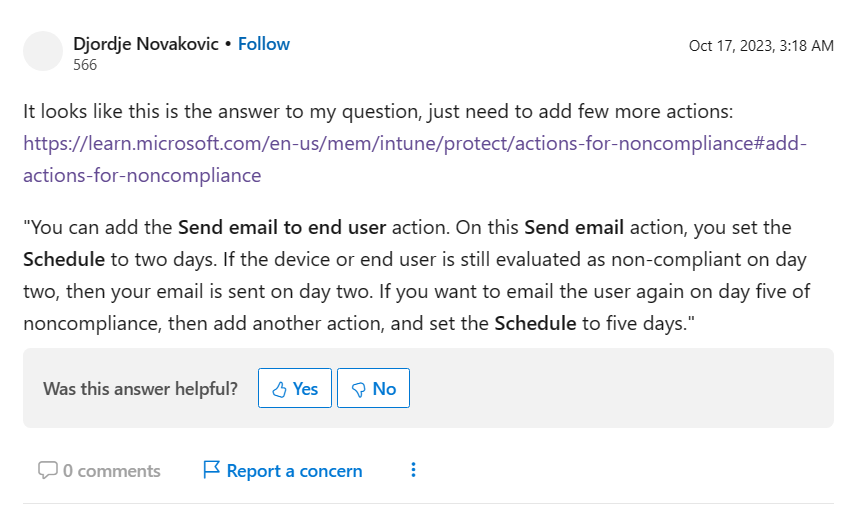This screenshot has width=856, height=513.
Task: Click Djordje Novakovic's profile avatar
Action: point(43,51)
